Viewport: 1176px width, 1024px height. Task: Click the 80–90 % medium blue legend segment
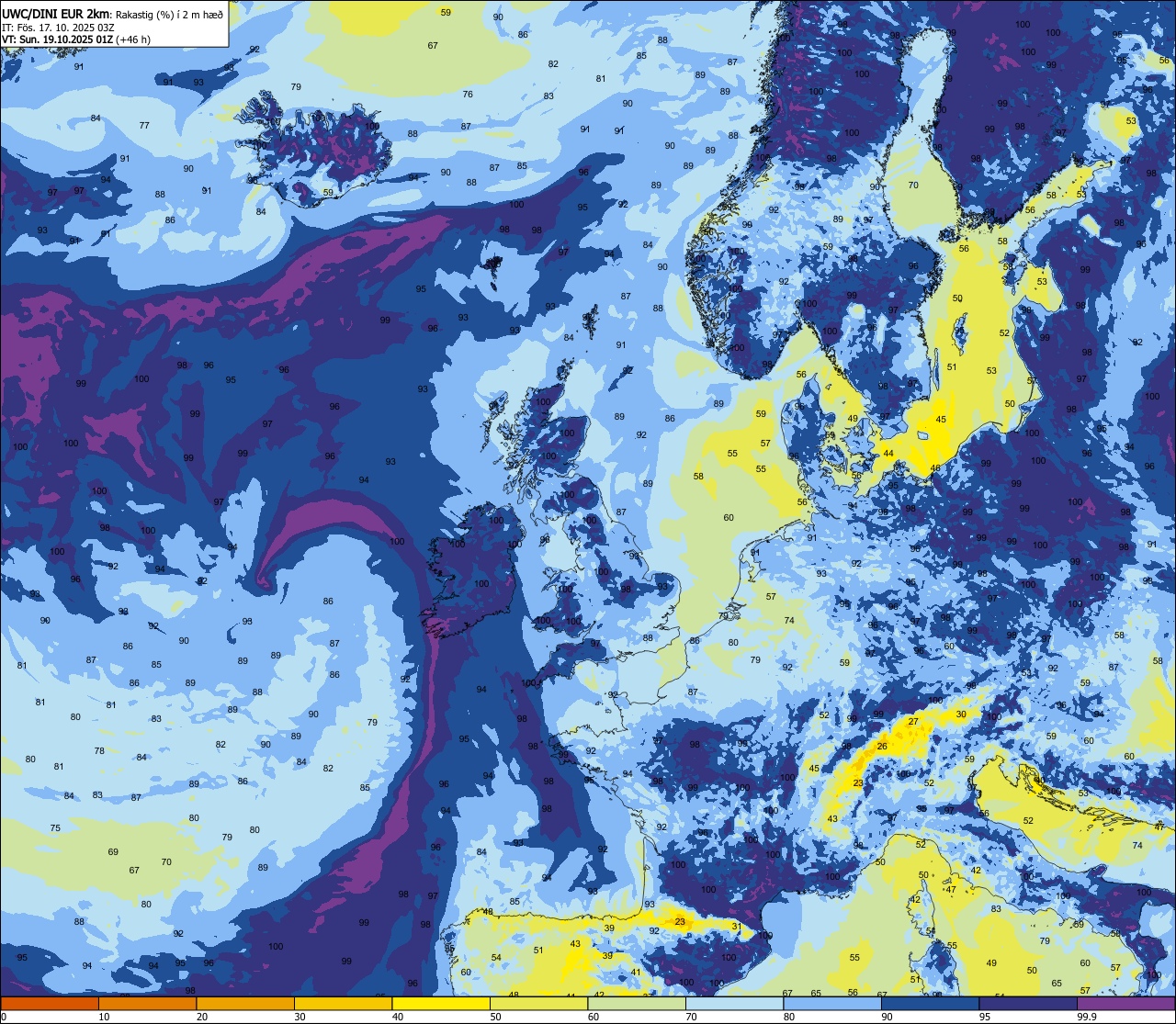coord(832,1003)
